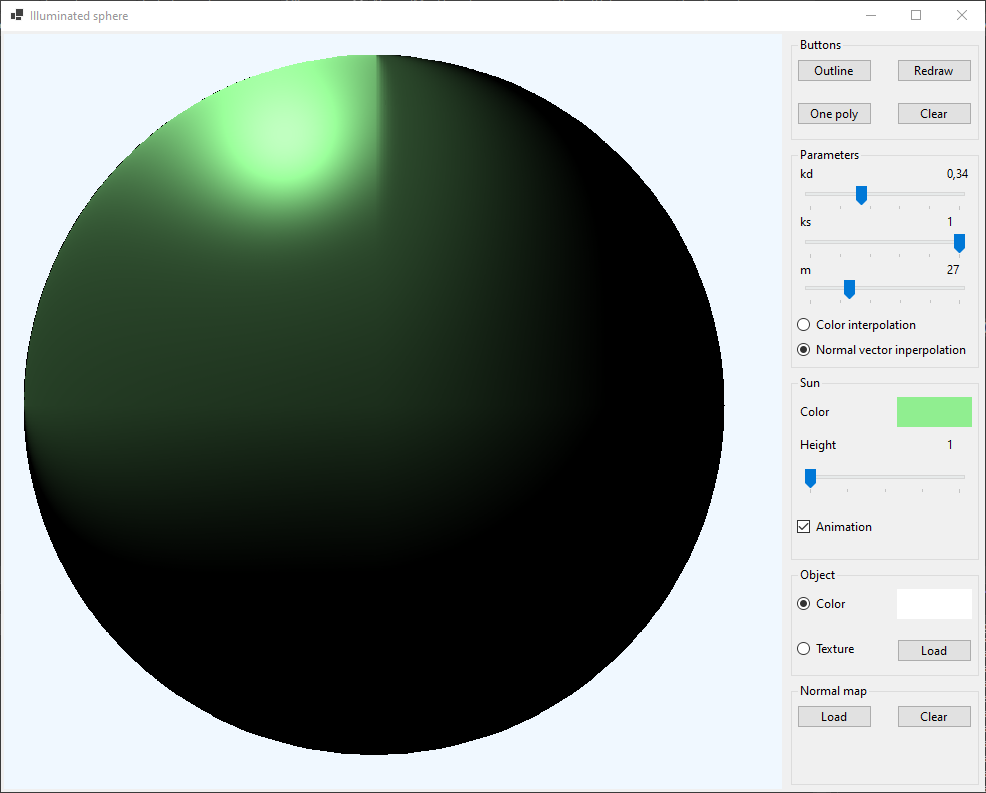Disable the Animation checkbox

coord(804,527)
